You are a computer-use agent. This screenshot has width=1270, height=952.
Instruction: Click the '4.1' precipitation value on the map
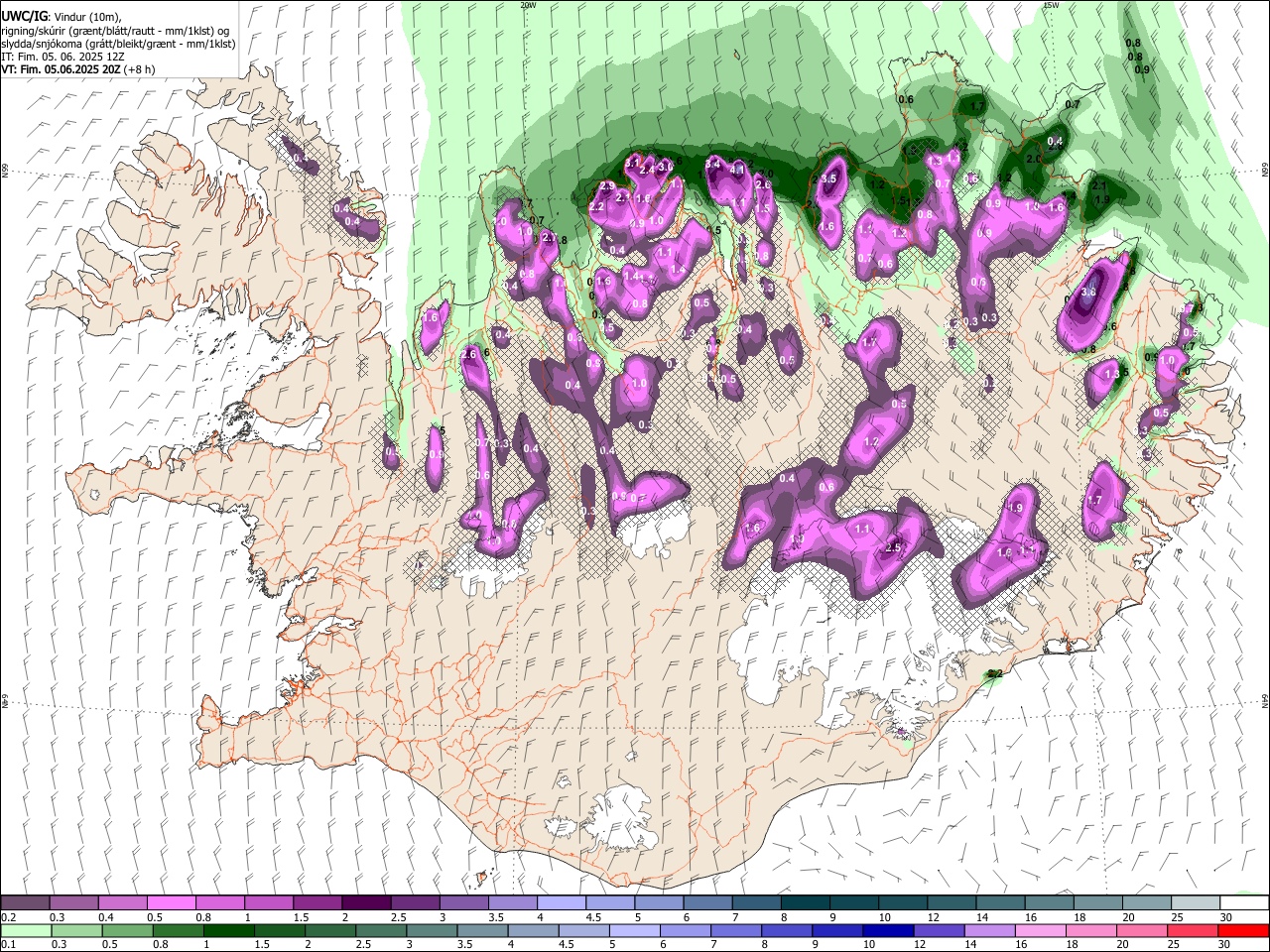(737, 170)
